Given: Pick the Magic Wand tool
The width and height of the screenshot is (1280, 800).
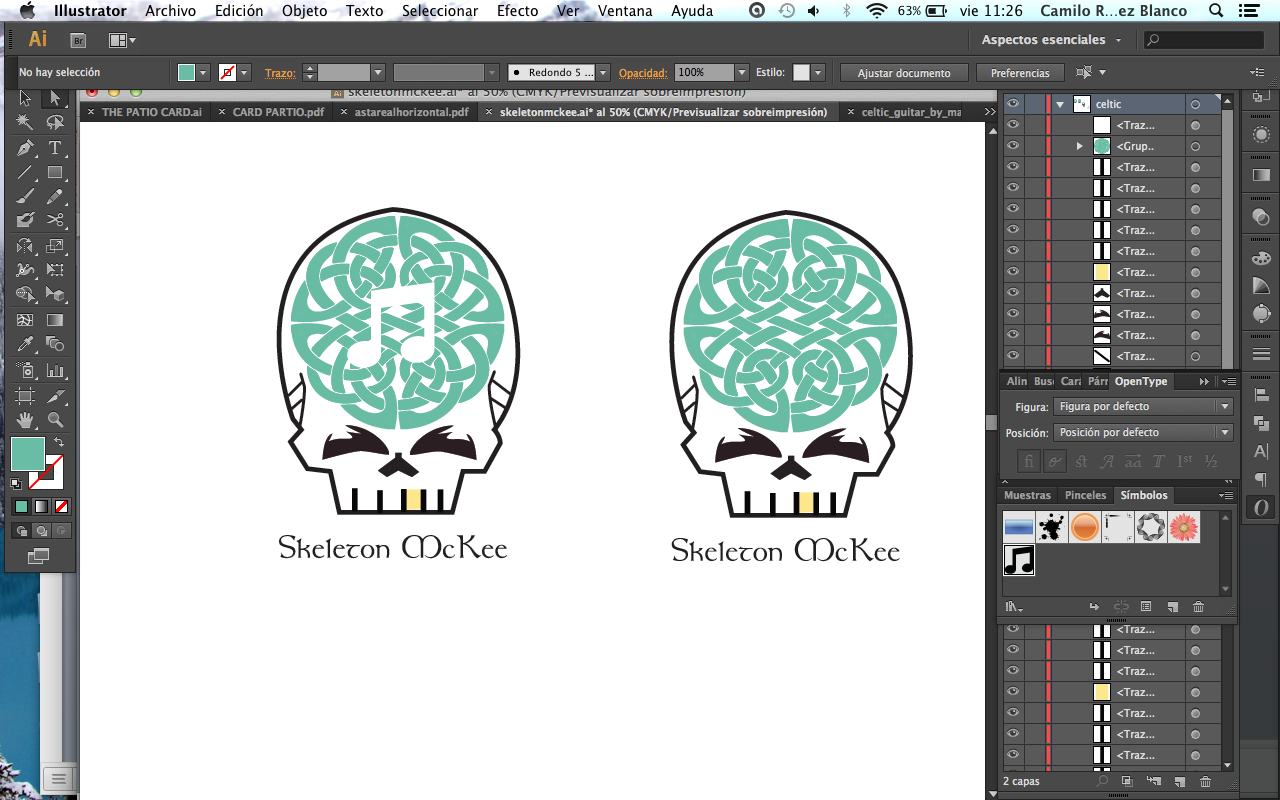Looking at the screenshot, I should pos(25,123).
